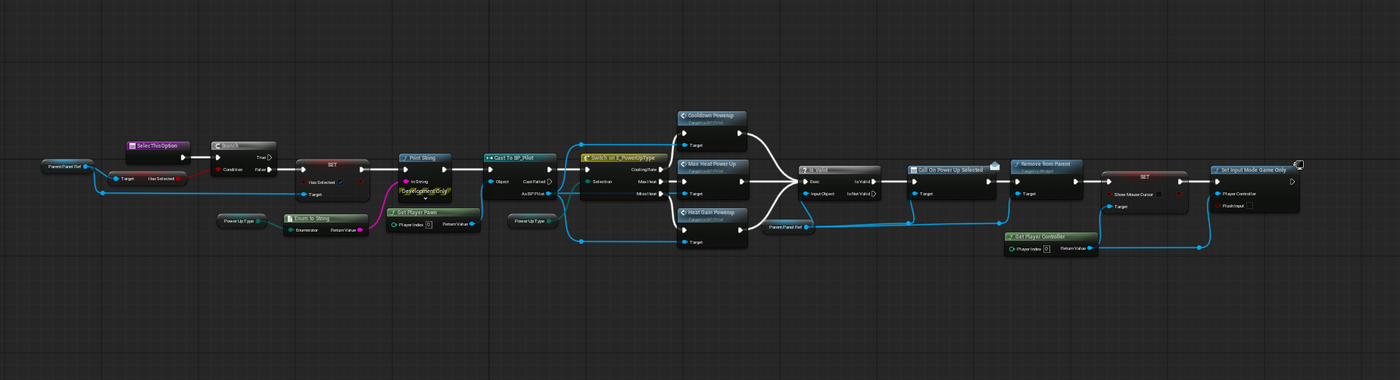The width and height of the screenshot is (1400, 380).
Task: Click the Branch Condition input pin
Action: 218,169
